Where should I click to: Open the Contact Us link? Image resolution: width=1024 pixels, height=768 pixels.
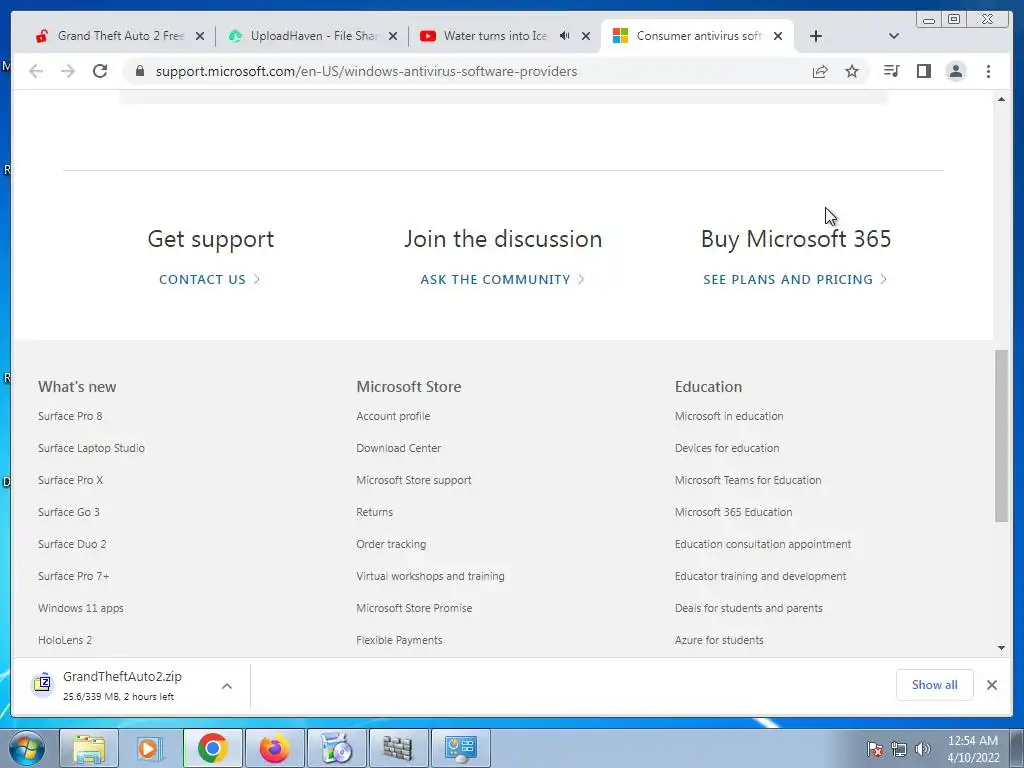[x=210, y=280]
